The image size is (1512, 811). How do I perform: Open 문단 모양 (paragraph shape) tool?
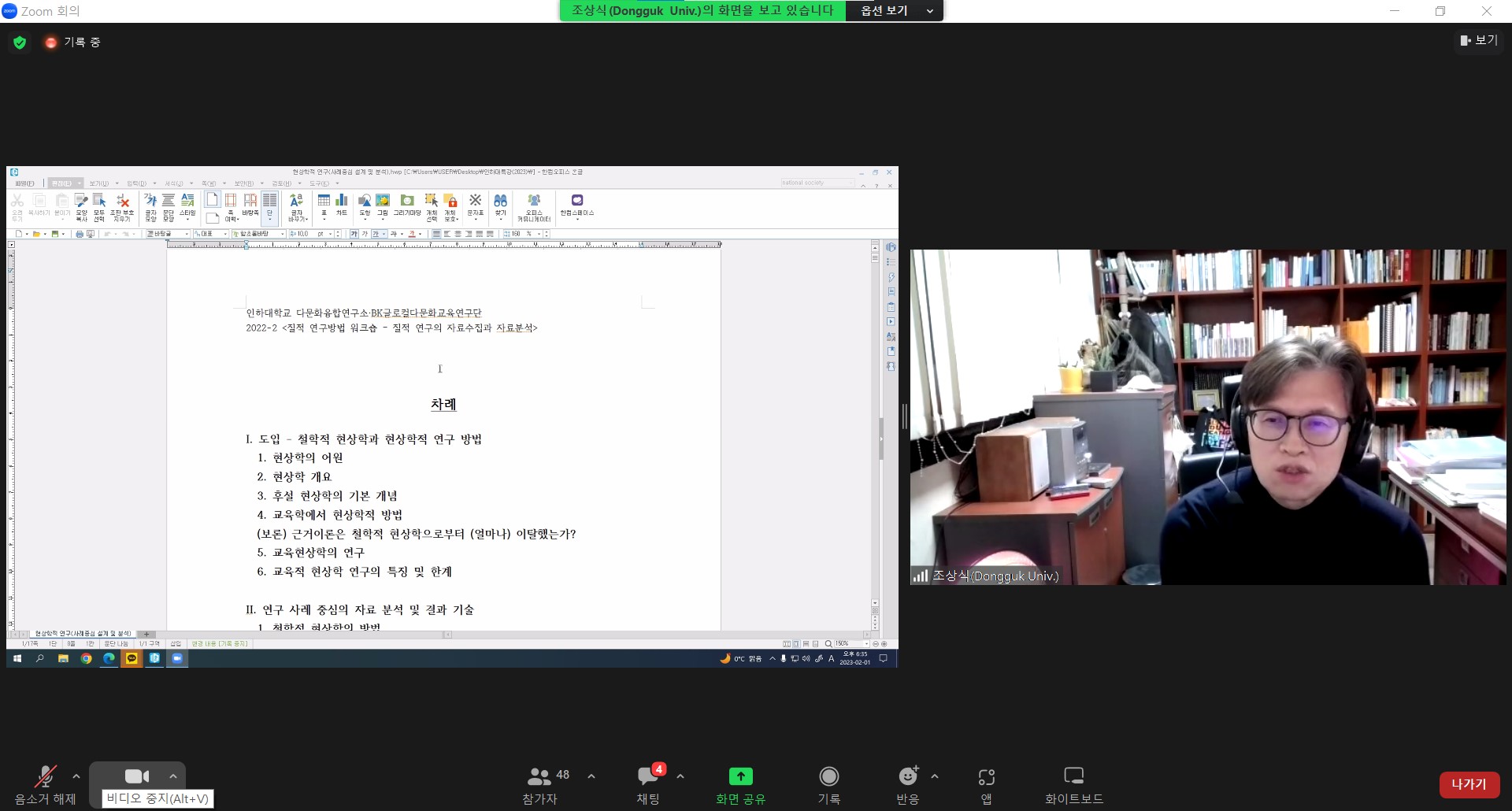coord(169,207)
